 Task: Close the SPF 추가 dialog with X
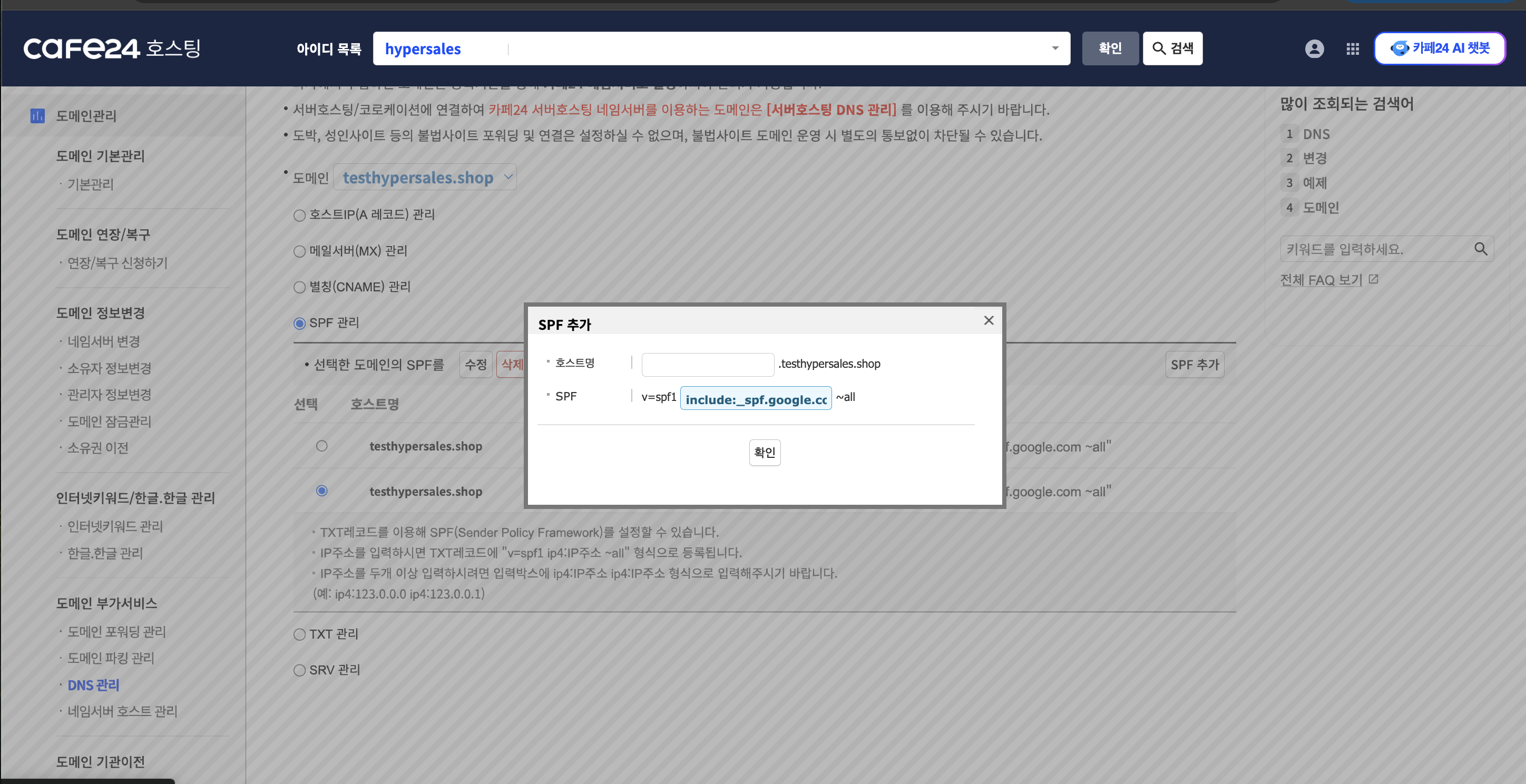coord(989,320)
